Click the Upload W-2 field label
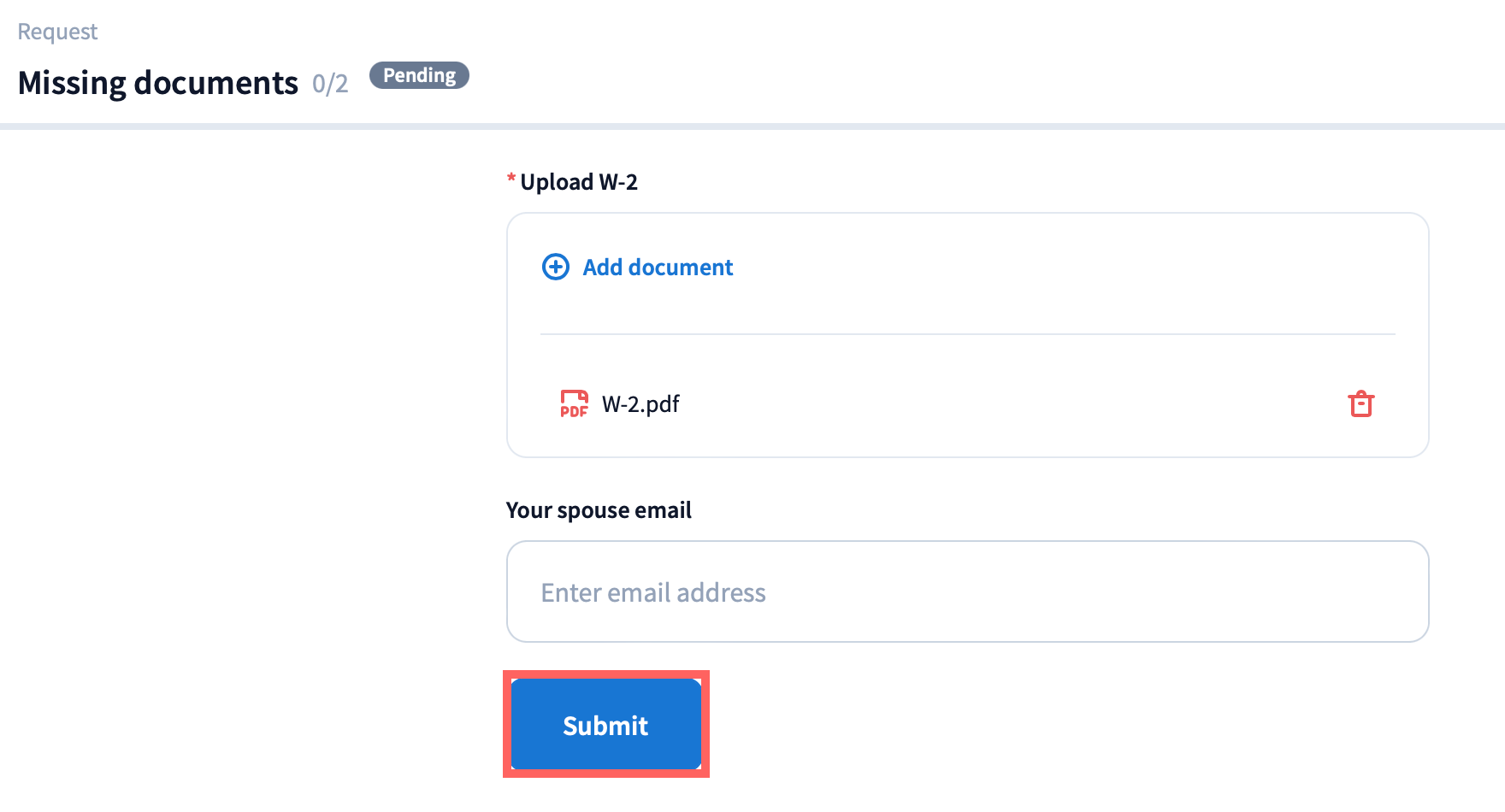The image size is (1505, 812). tap(579, 182)
